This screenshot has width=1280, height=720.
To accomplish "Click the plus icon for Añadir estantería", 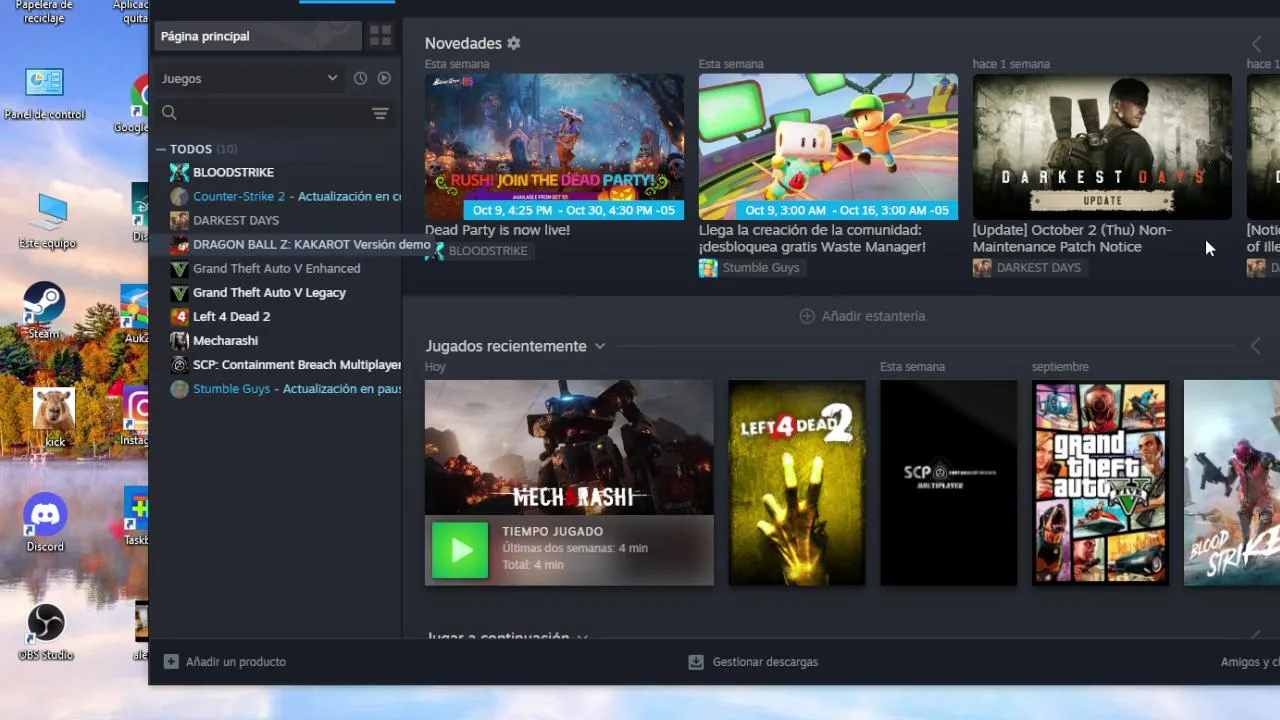I will coord(807,316).
